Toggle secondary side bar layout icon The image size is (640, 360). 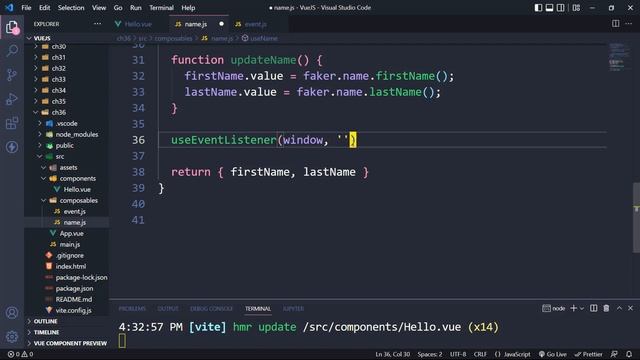coord(561,8)
